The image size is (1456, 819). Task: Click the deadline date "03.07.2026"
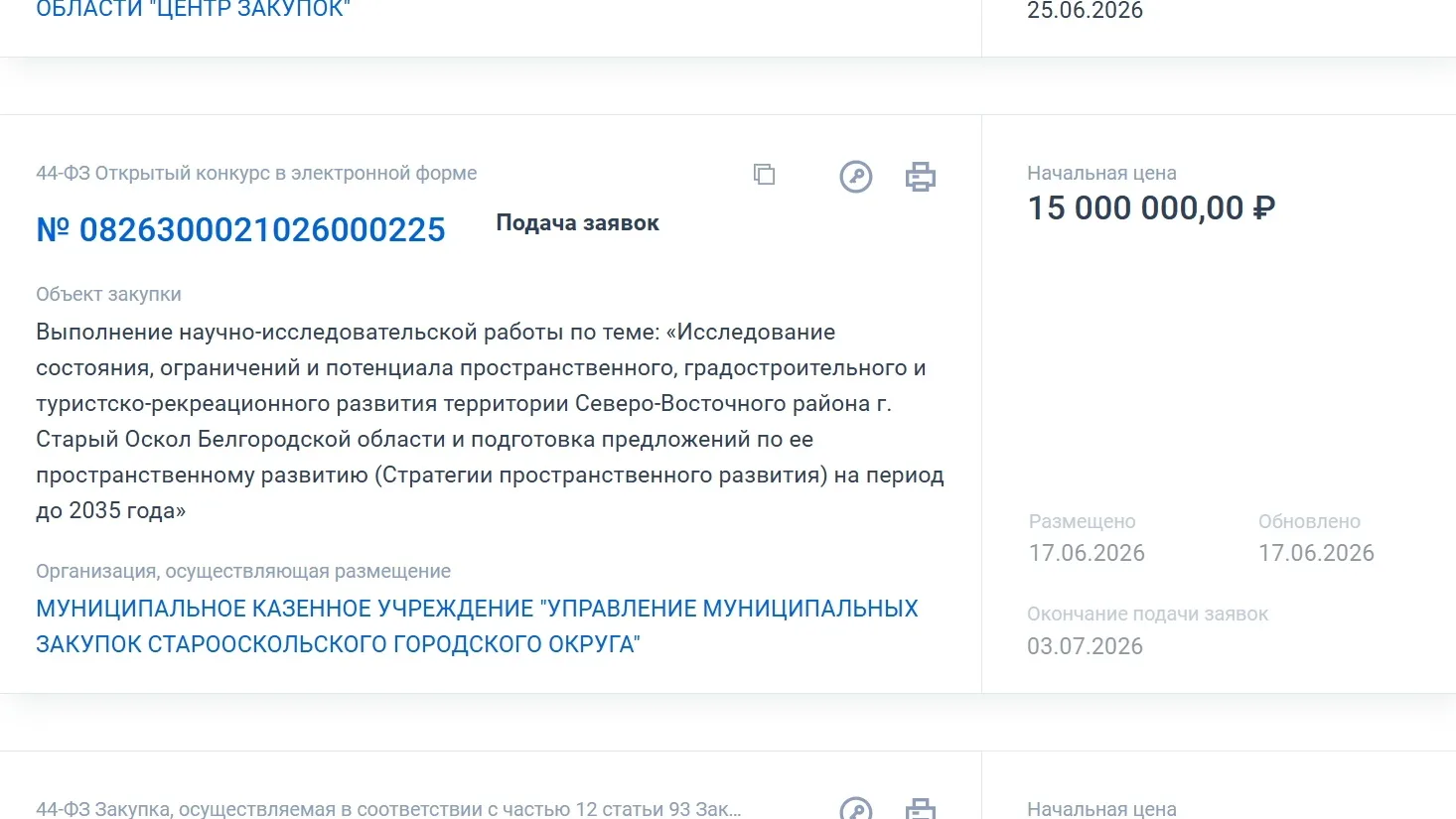pyautogui.click(x=1085, y=646)
